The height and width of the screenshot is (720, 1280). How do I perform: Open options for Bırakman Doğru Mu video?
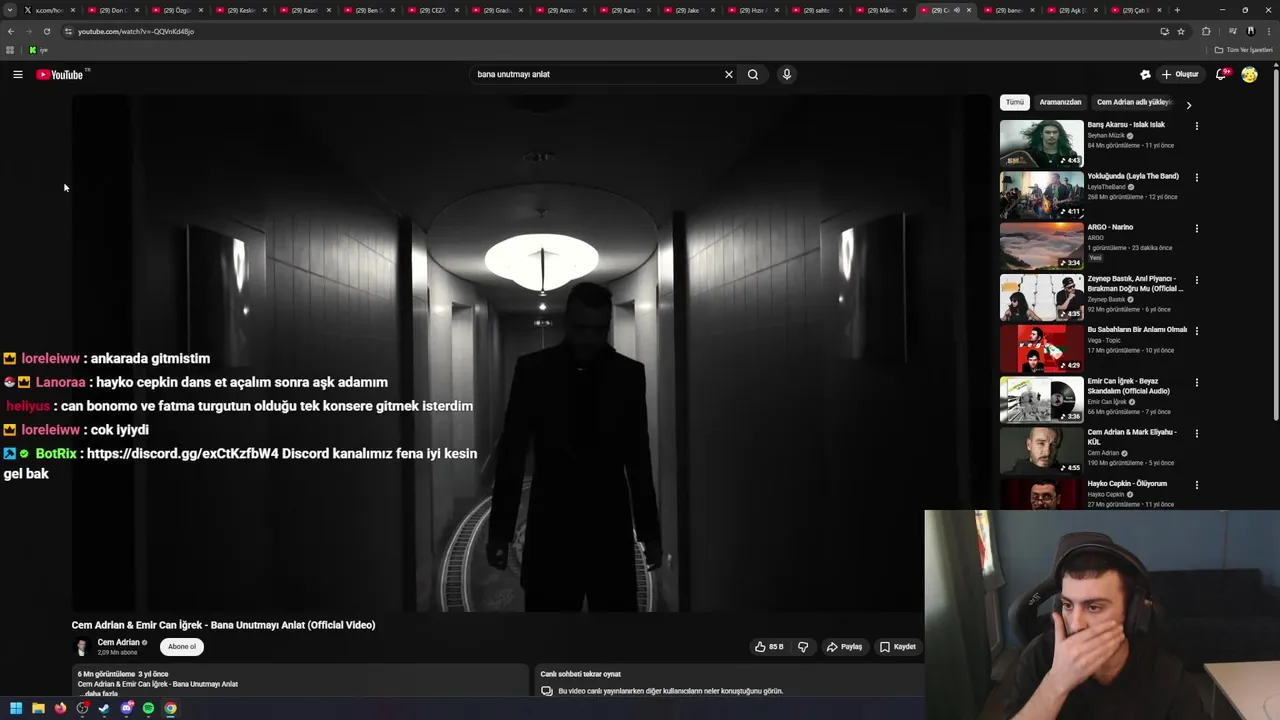1196,280
